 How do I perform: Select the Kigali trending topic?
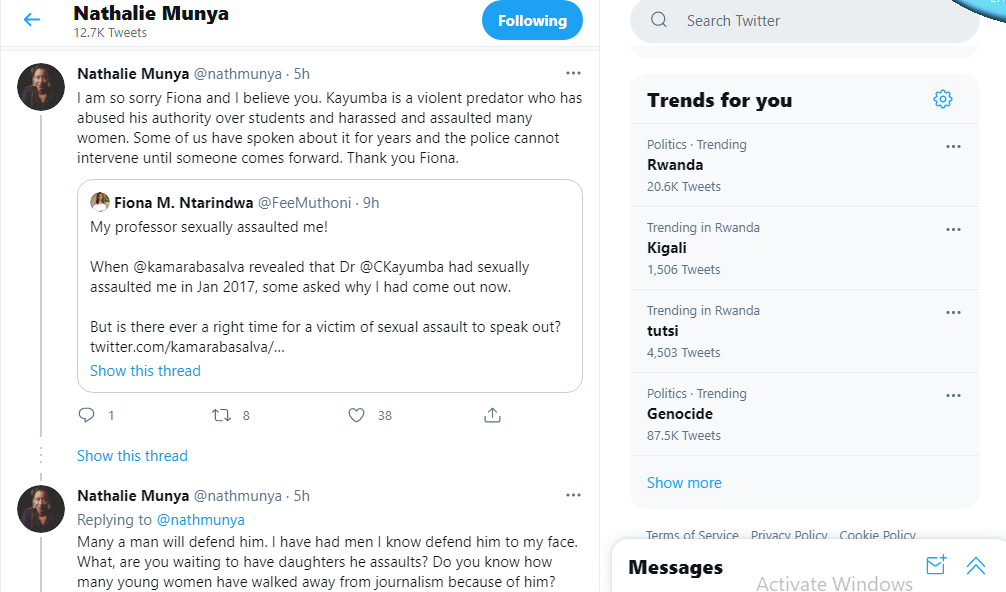click(x=667, y=248)
